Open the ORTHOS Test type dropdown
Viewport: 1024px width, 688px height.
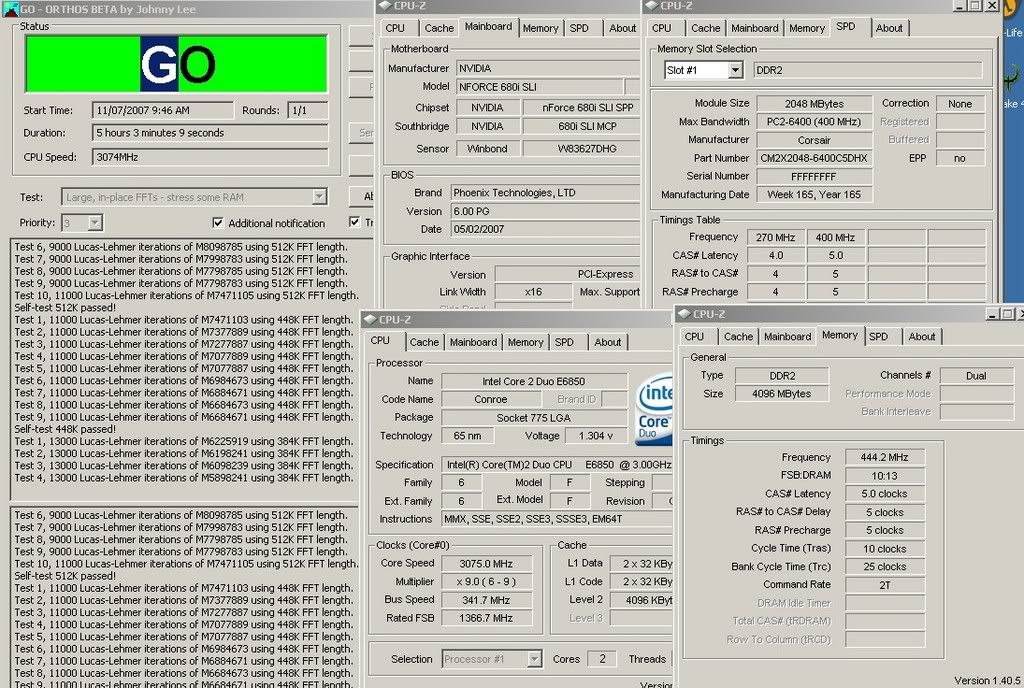tap(319, 196)
